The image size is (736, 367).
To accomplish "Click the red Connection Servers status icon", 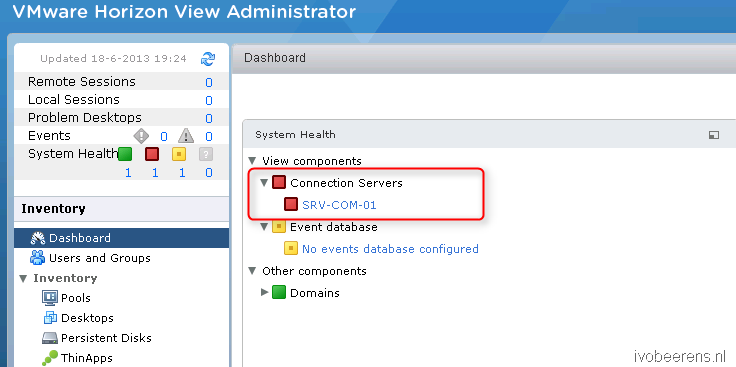I will coord(279,183).
